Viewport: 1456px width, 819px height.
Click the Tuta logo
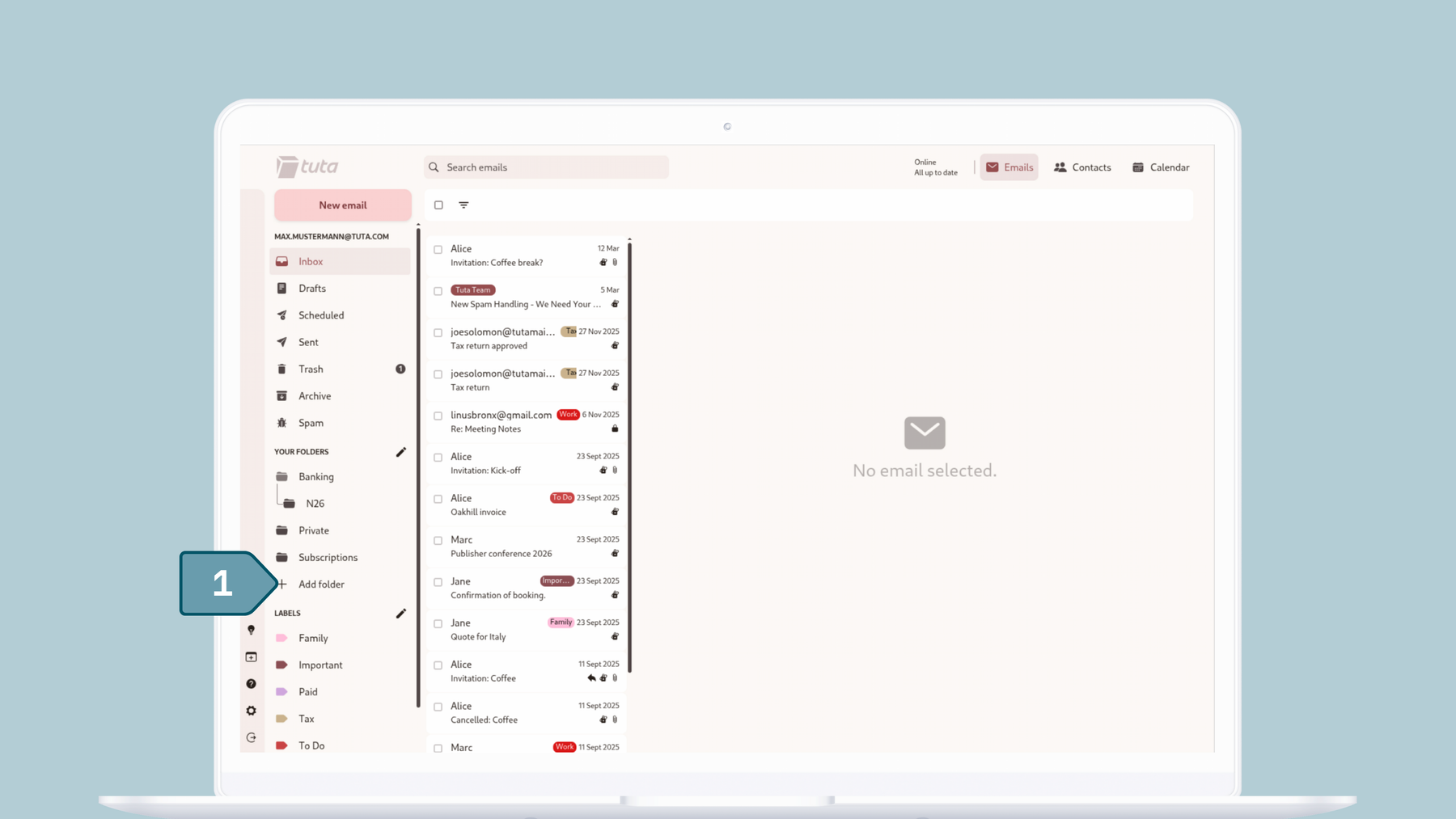[307, 167]
